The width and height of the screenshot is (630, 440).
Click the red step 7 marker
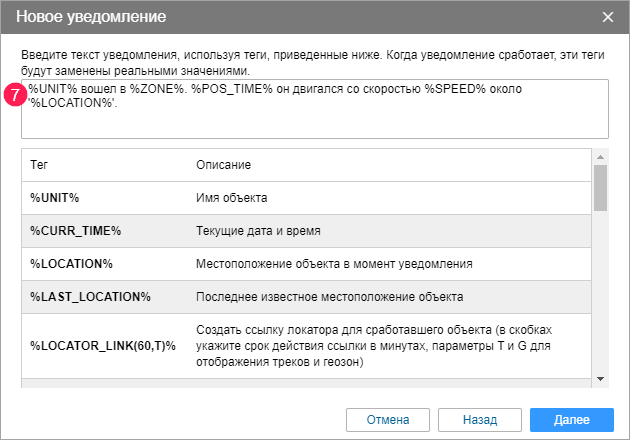pyautogui.click(x=15, y=96)
